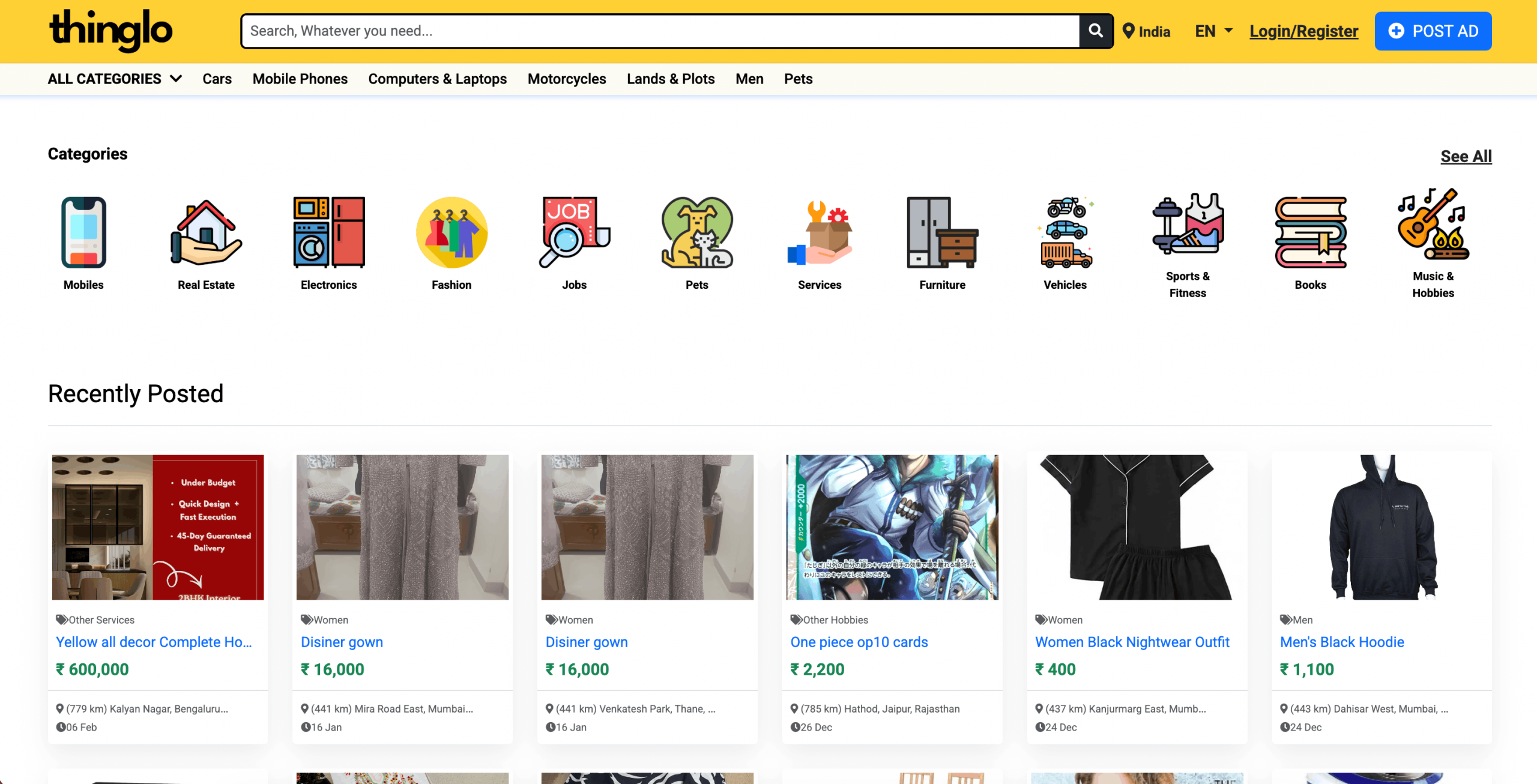The height and width of the screenshot is (784, 1537).
Task: Go to Mobile Phones menu item
Action: click(300, 79)
